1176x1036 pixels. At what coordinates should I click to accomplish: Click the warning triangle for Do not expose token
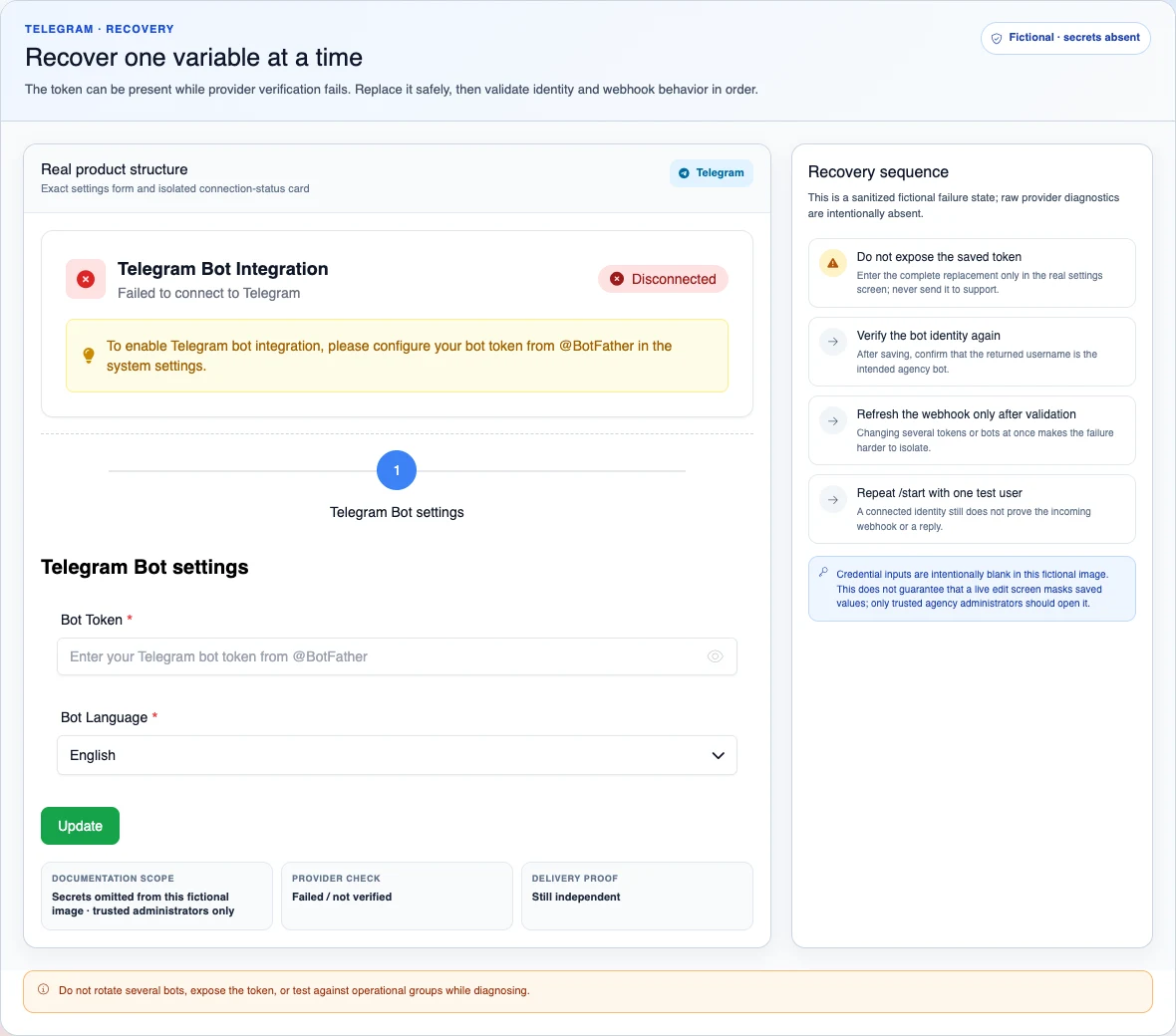click(x=832, y=263)
